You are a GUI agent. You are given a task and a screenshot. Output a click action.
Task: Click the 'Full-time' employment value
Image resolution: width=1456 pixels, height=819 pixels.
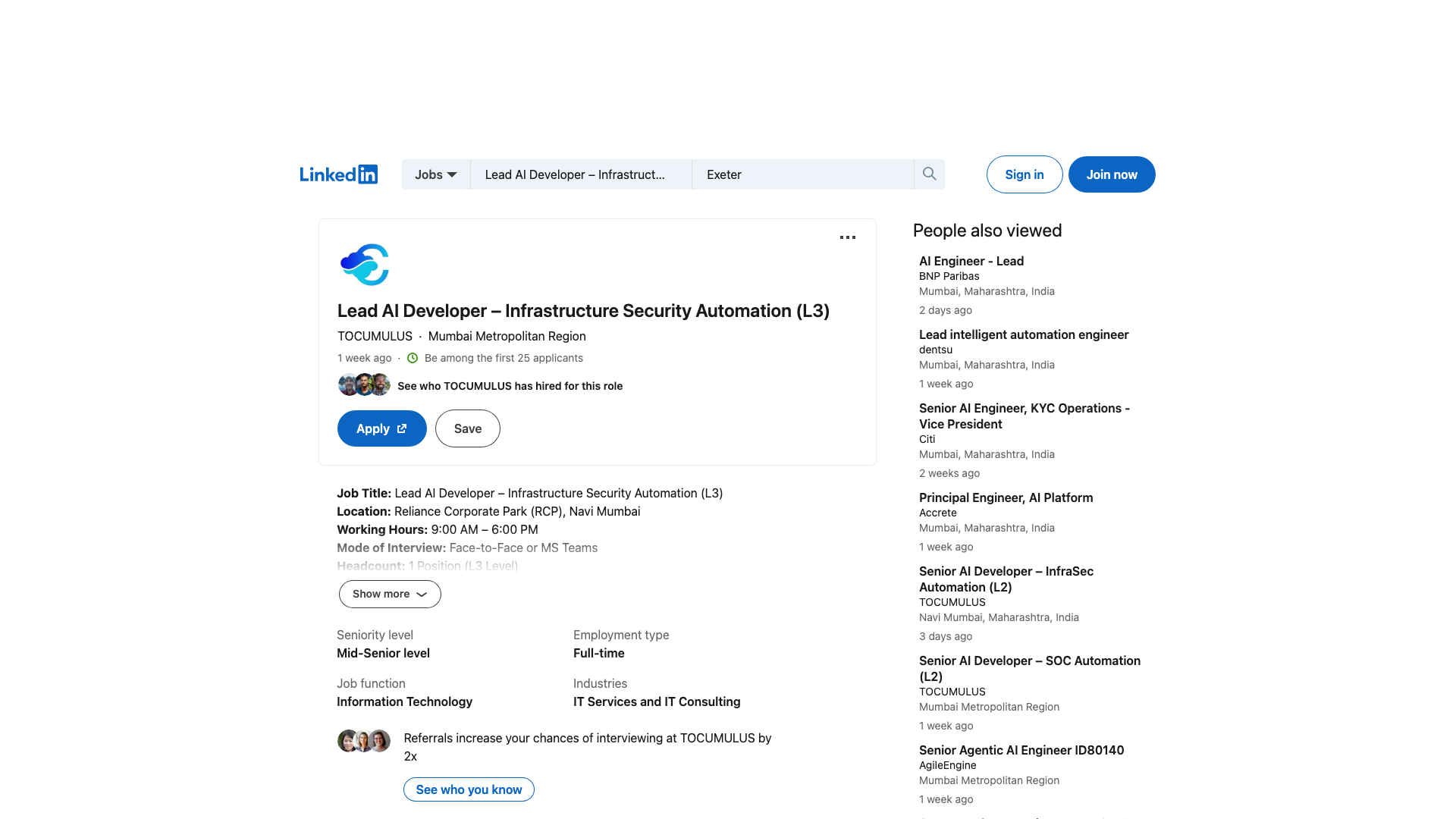[599, 653]
